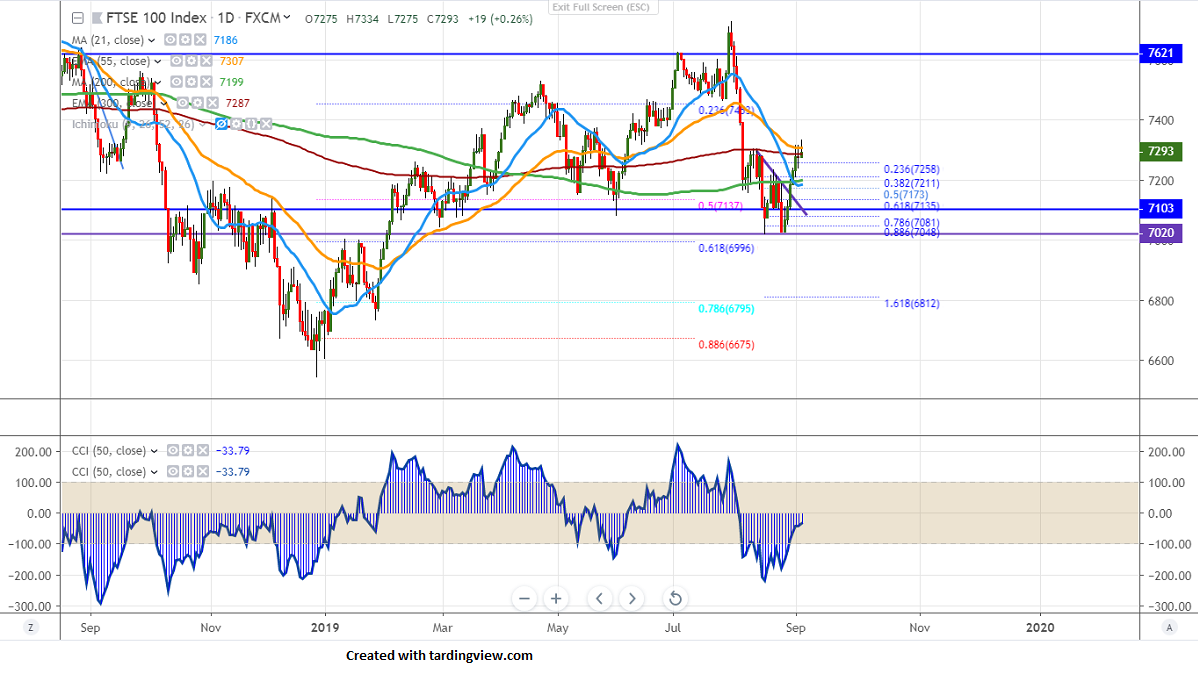Reset the chart view with the circular arrow

tap(675, 598)
